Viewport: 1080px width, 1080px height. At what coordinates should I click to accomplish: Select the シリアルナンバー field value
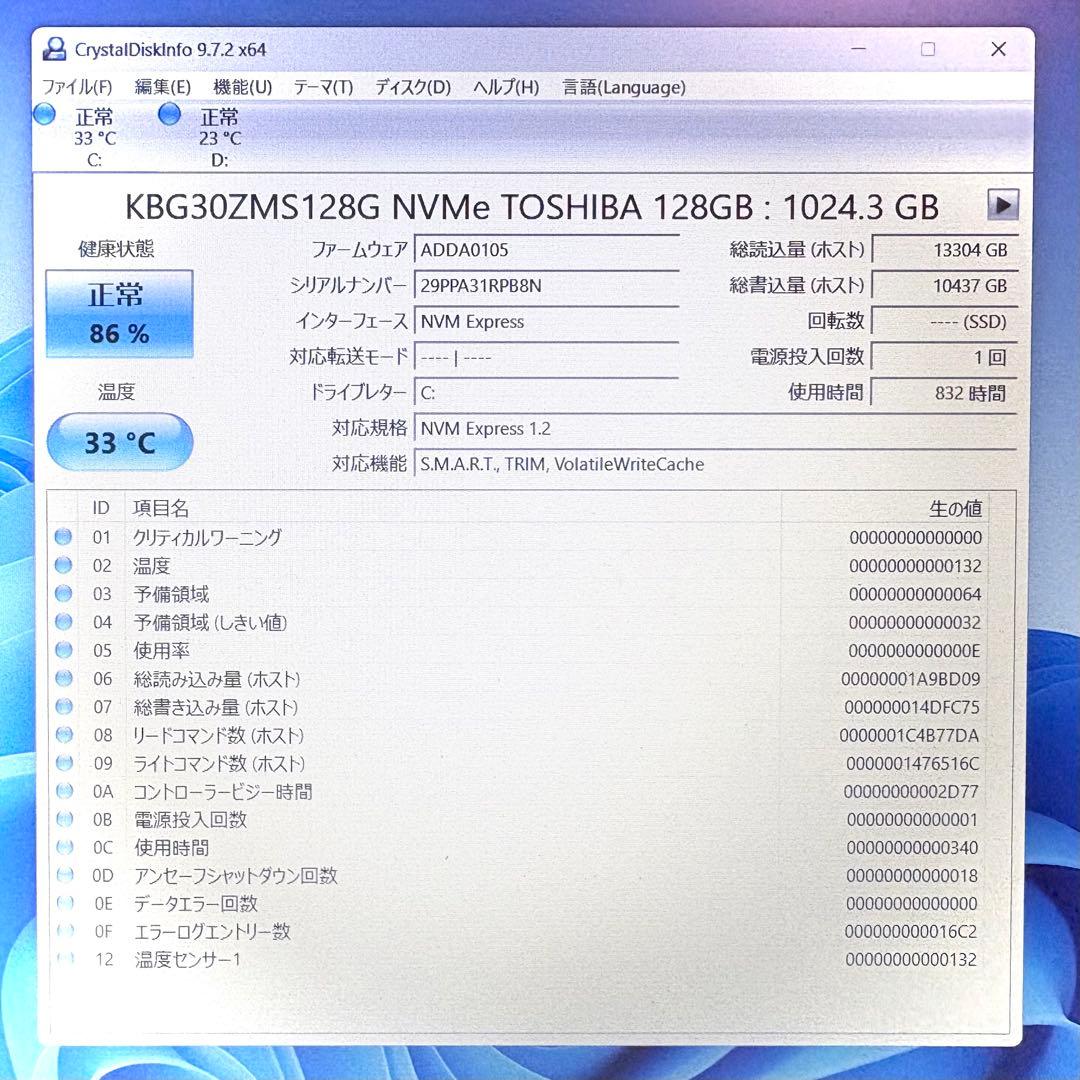pos(547,285)
